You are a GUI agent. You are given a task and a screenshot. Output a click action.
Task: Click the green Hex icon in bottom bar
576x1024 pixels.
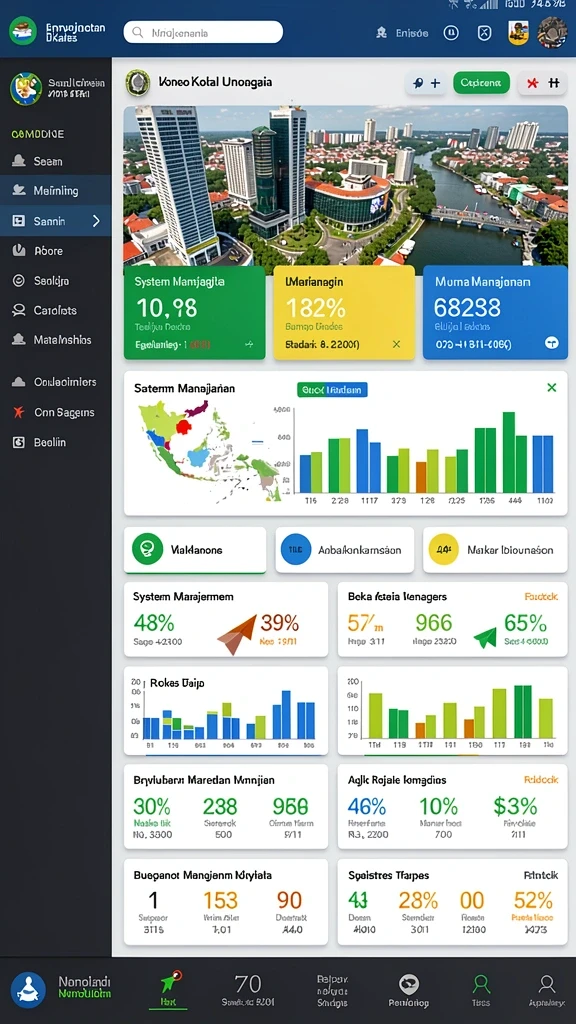pyautogui.click(x=169, y=982)
